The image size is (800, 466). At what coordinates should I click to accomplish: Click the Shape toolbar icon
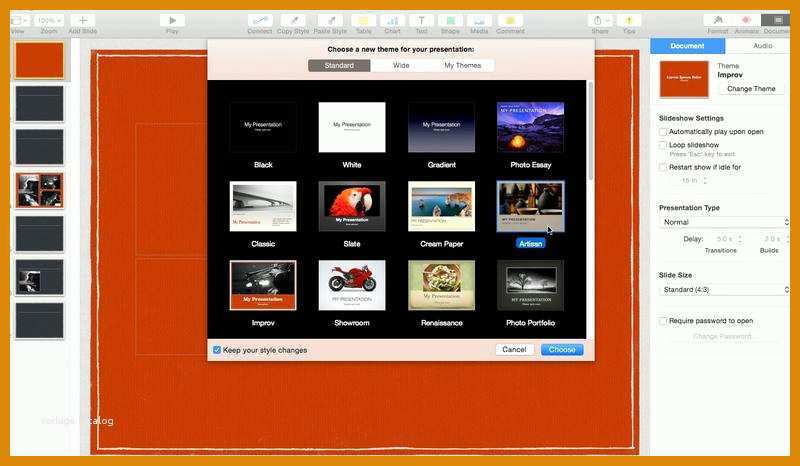point(451,20)
